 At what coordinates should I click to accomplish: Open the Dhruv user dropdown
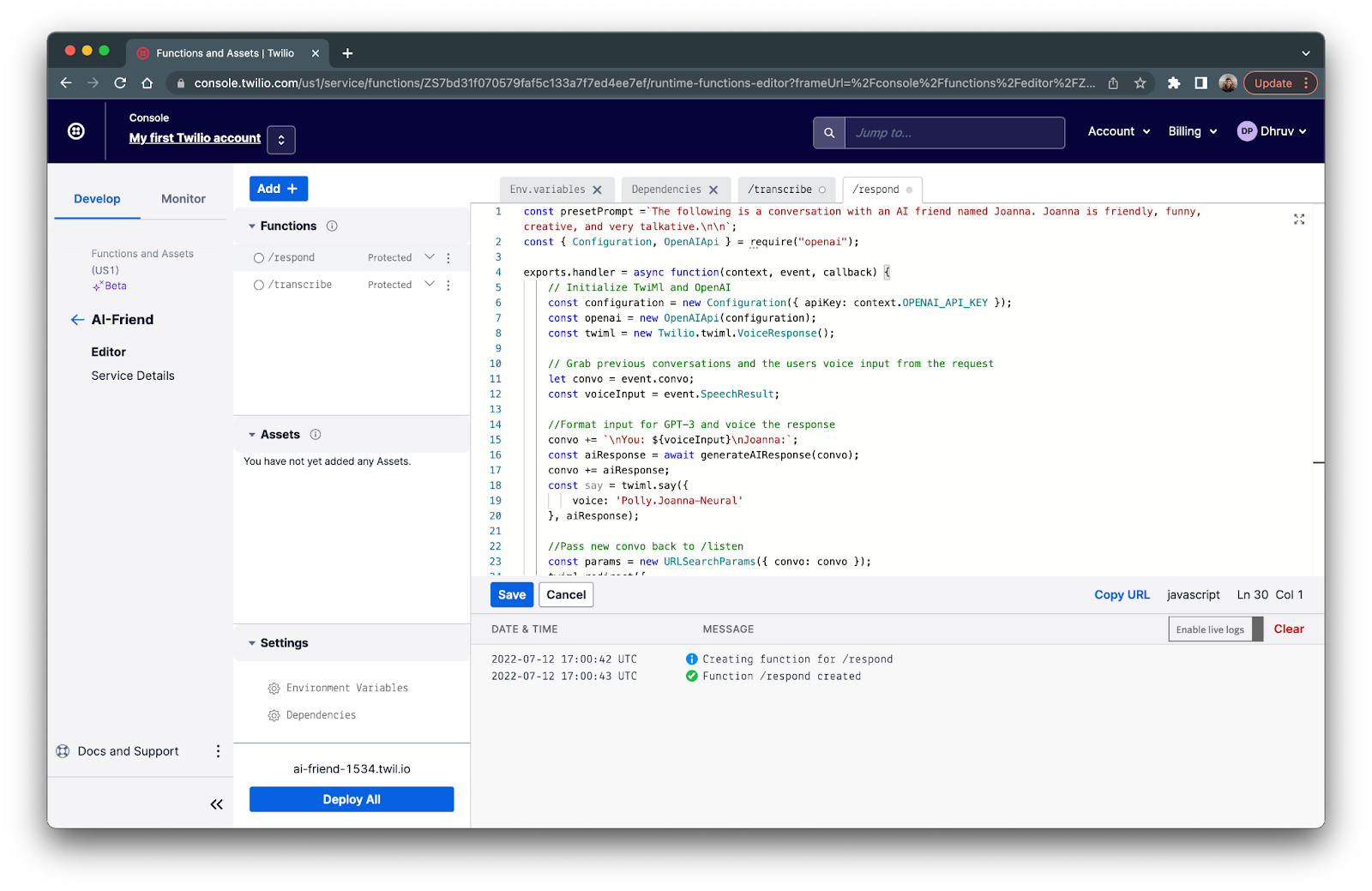click(1284, 131)
